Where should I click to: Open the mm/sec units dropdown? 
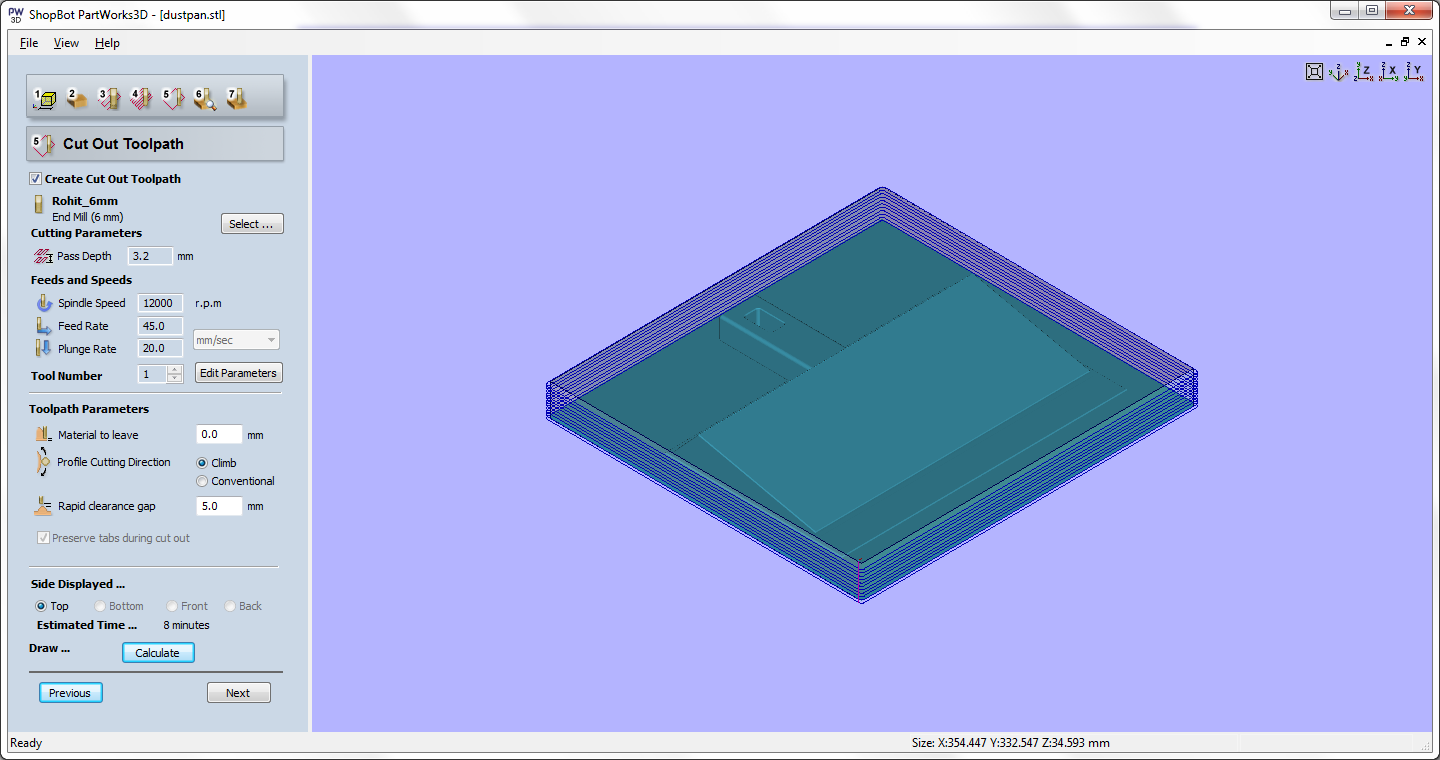pyautogui.click(x=236, y=340)
